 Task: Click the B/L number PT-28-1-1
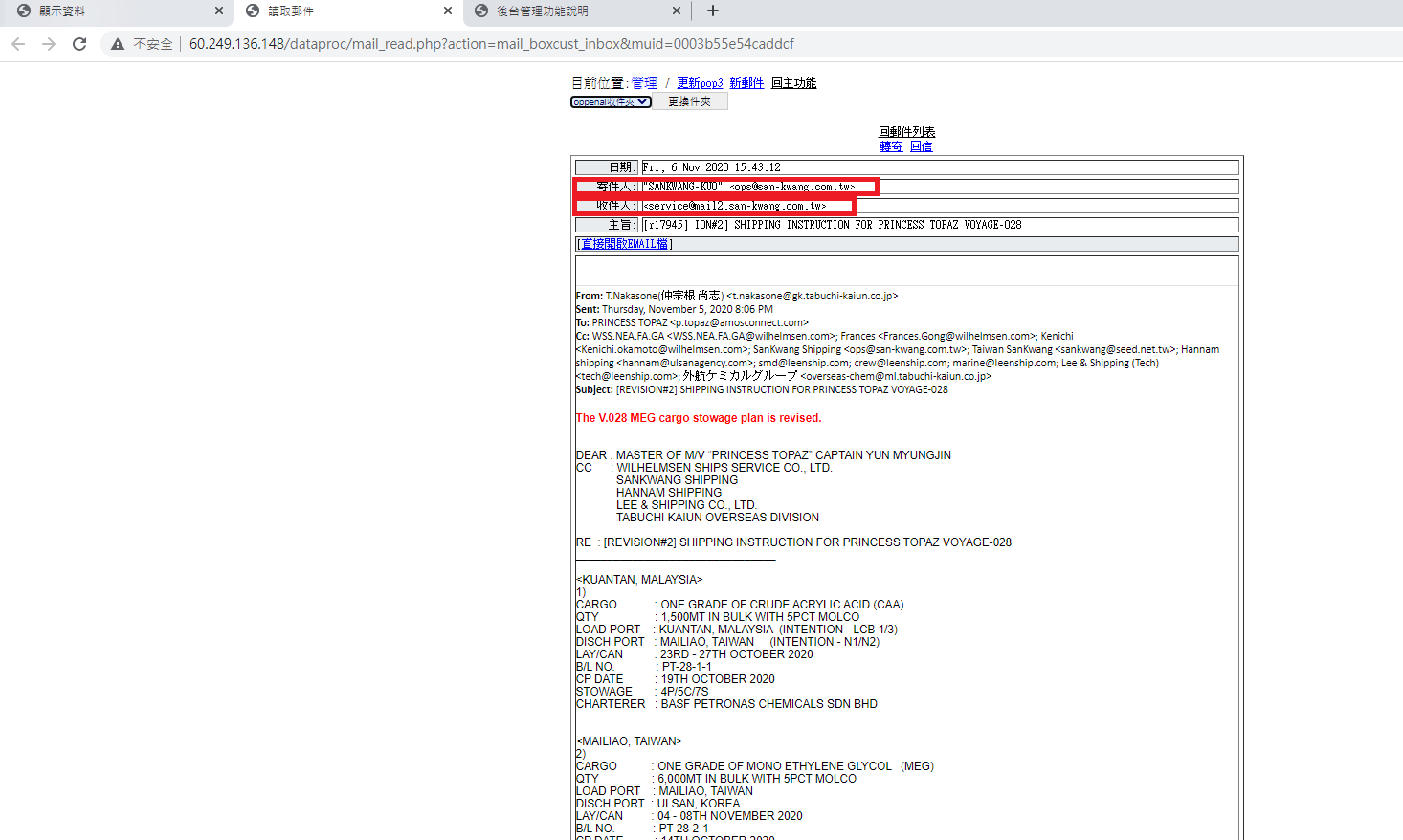pos(686,667)
